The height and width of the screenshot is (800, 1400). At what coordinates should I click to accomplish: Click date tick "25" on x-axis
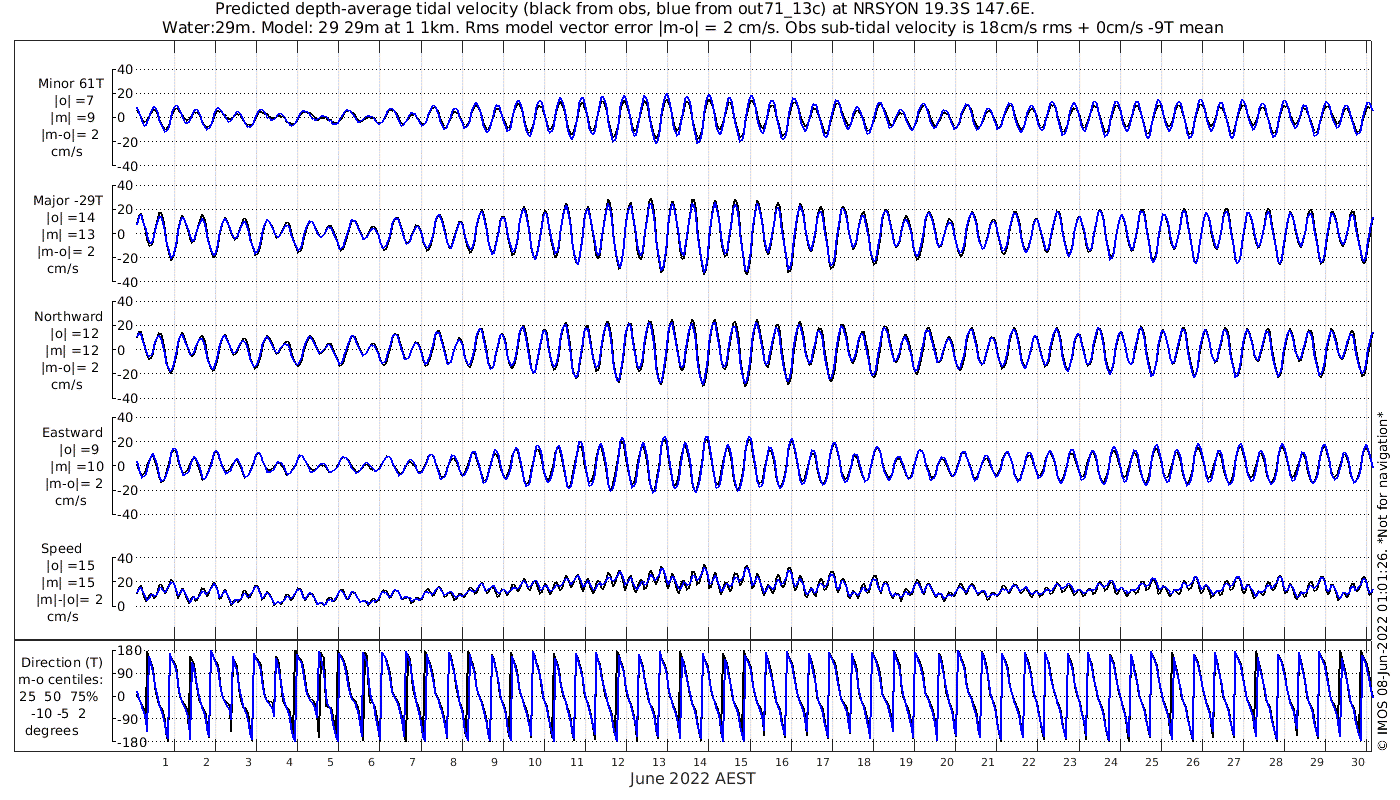point(1152,762)
